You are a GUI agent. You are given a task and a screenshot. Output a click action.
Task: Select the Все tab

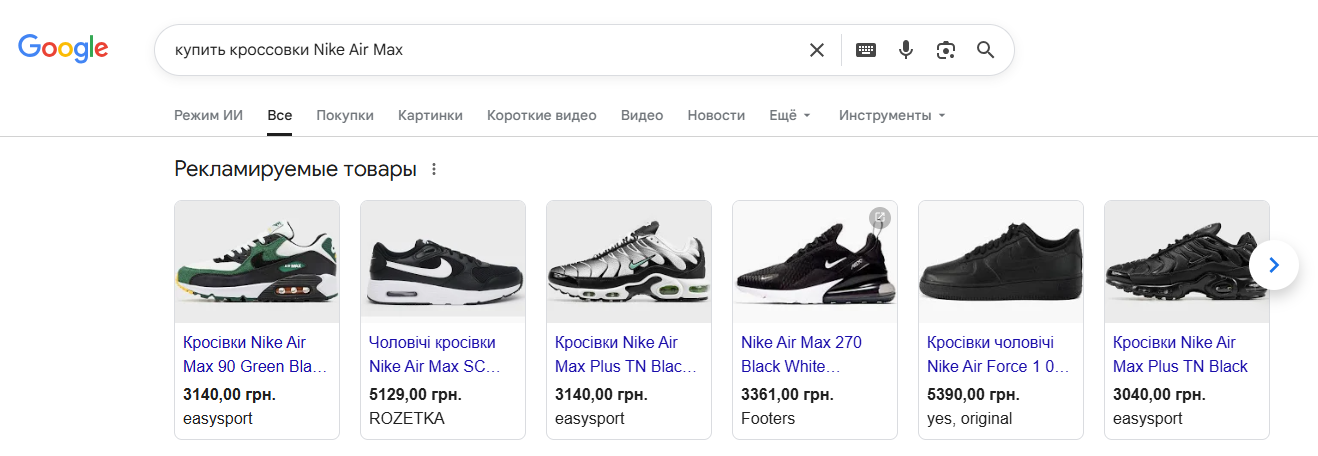point(280,115)
